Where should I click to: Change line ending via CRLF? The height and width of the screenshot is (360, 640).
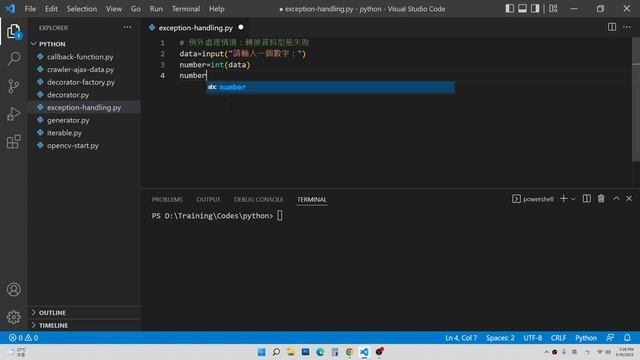[x=558, y=338]
